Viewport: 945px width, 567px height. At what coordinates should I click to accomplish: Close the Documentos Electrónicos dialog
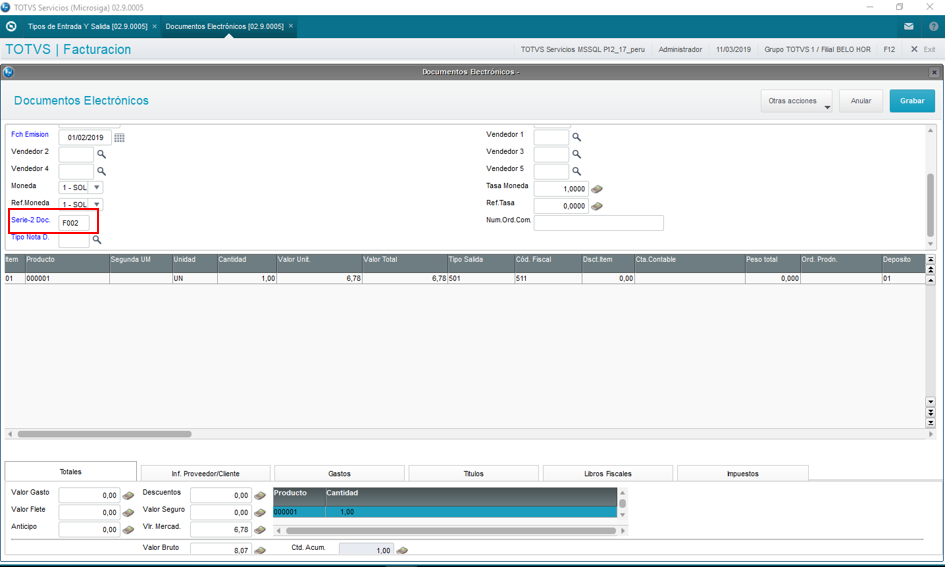pos(934,72)
